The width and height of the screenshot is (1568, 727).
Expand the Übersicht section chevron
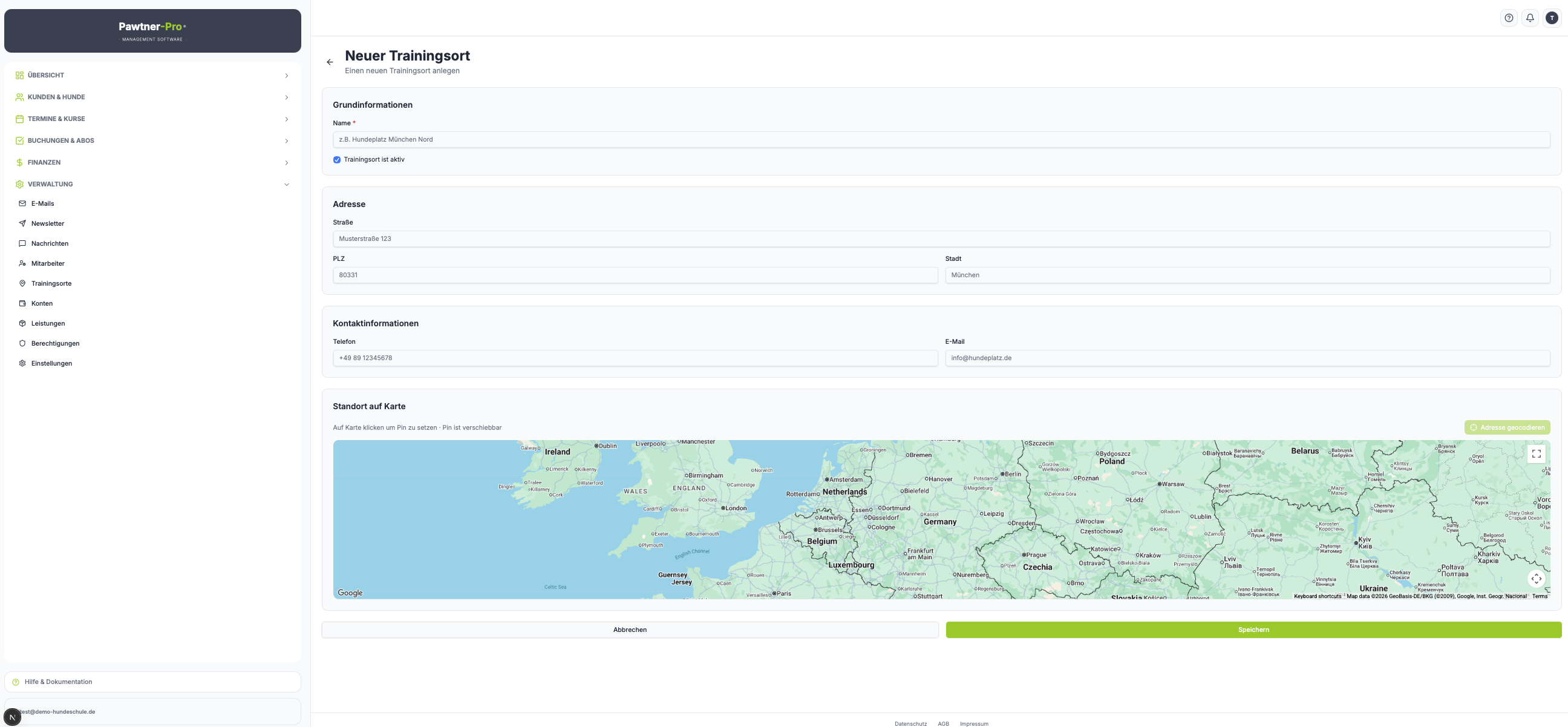coord(286,76)
